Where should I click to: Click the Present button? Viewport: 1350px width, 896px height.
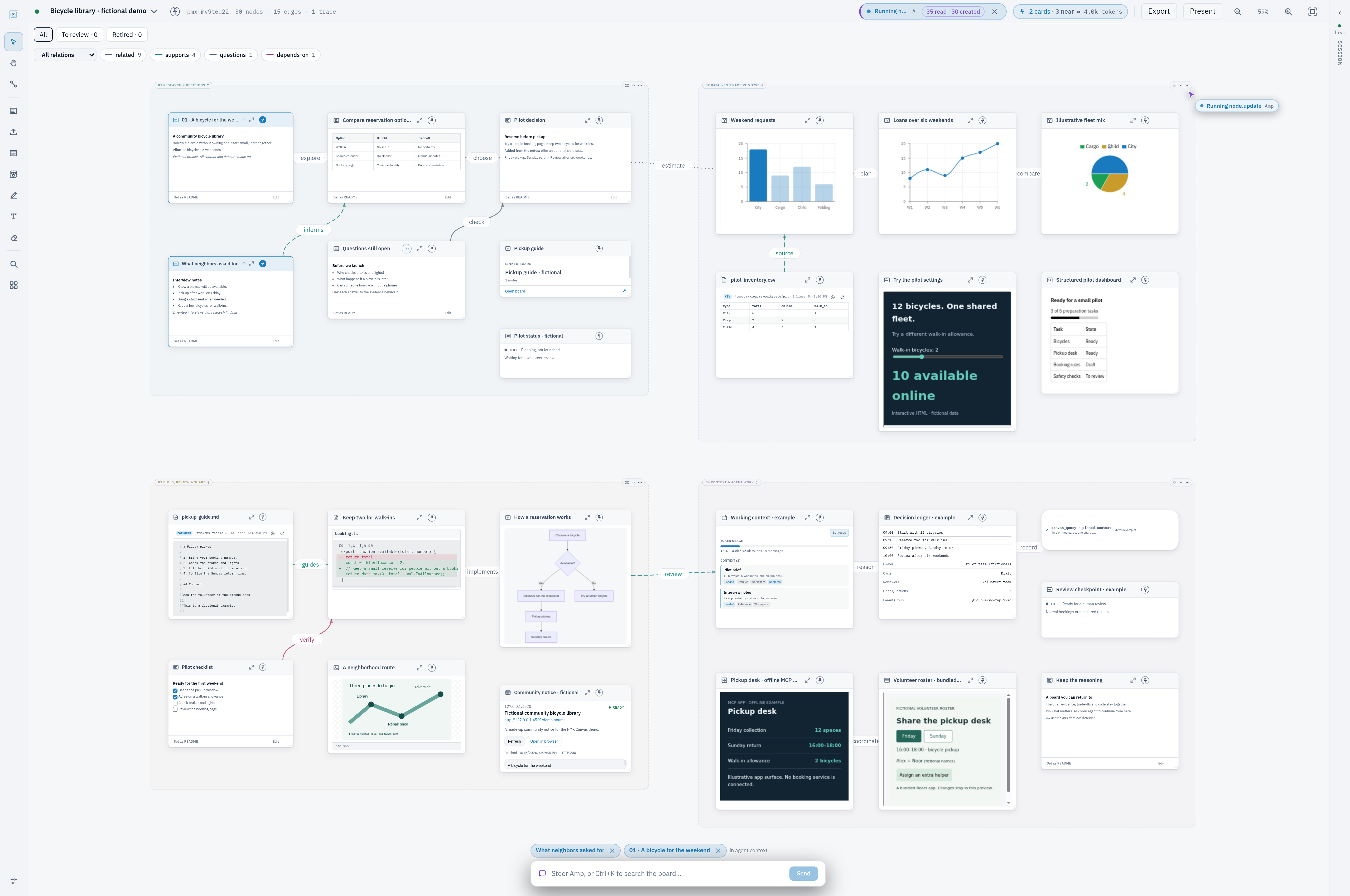pos(1203,11)
